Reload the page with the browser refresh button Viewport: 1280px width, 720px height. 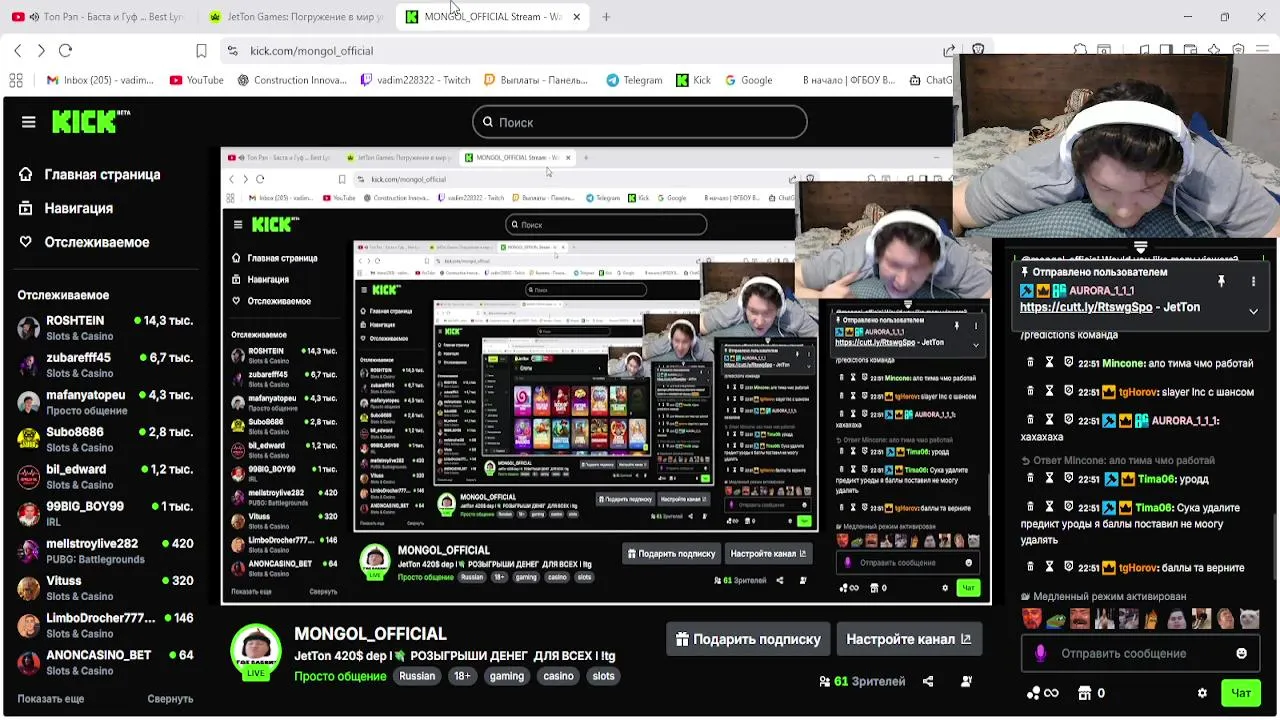coord(65,50)
